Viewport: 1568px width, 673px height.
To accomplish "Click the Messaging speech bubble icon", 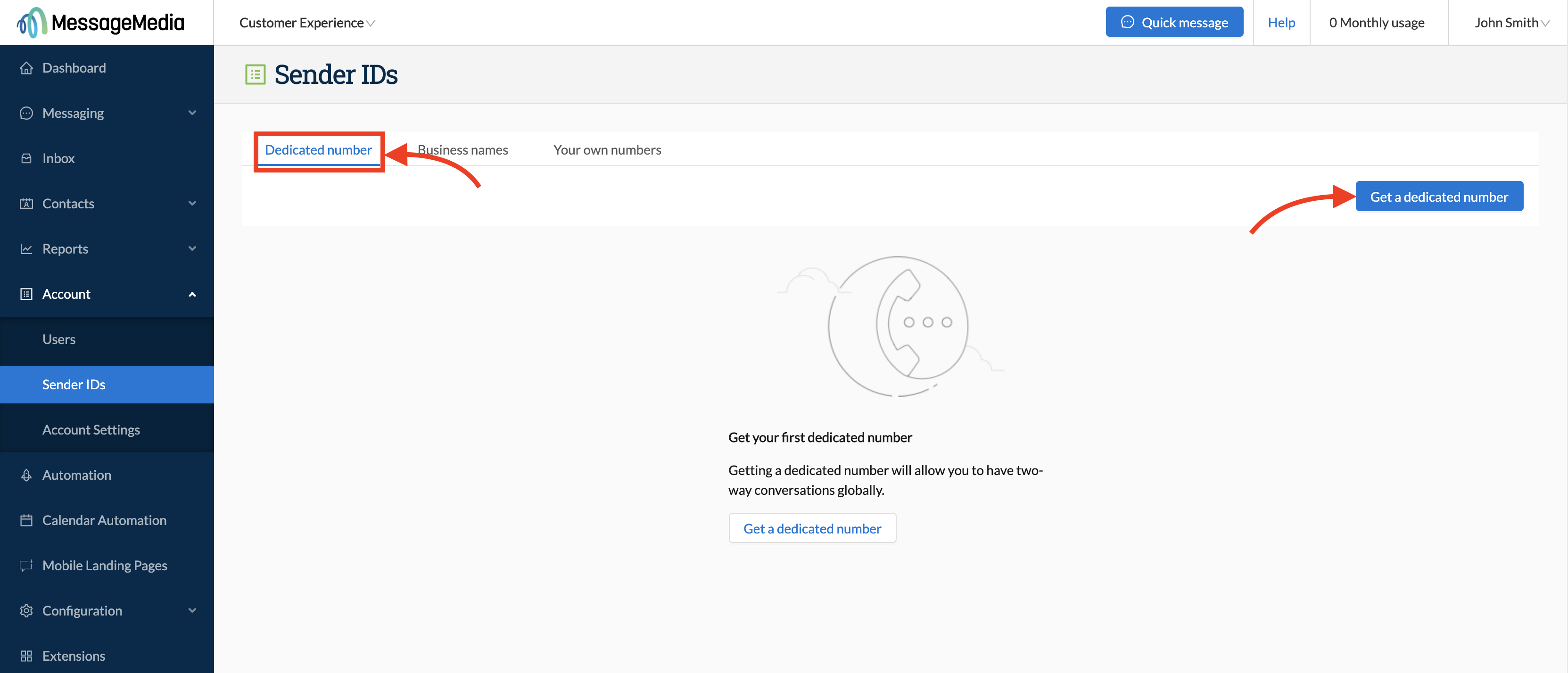I will pos(26,113).
